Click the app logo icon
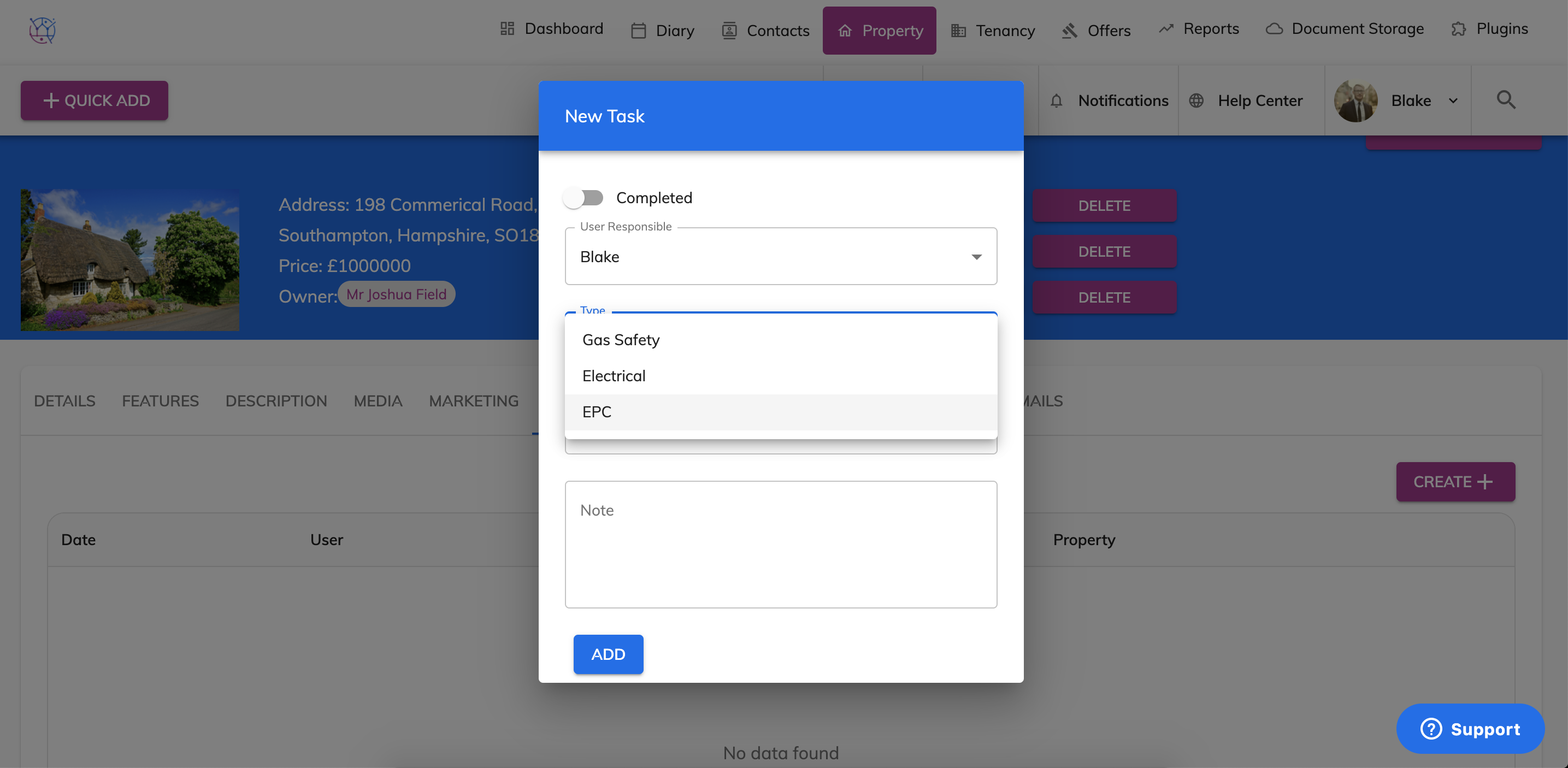Screen dimensions: 1568x768 click(x=43, y=30)
